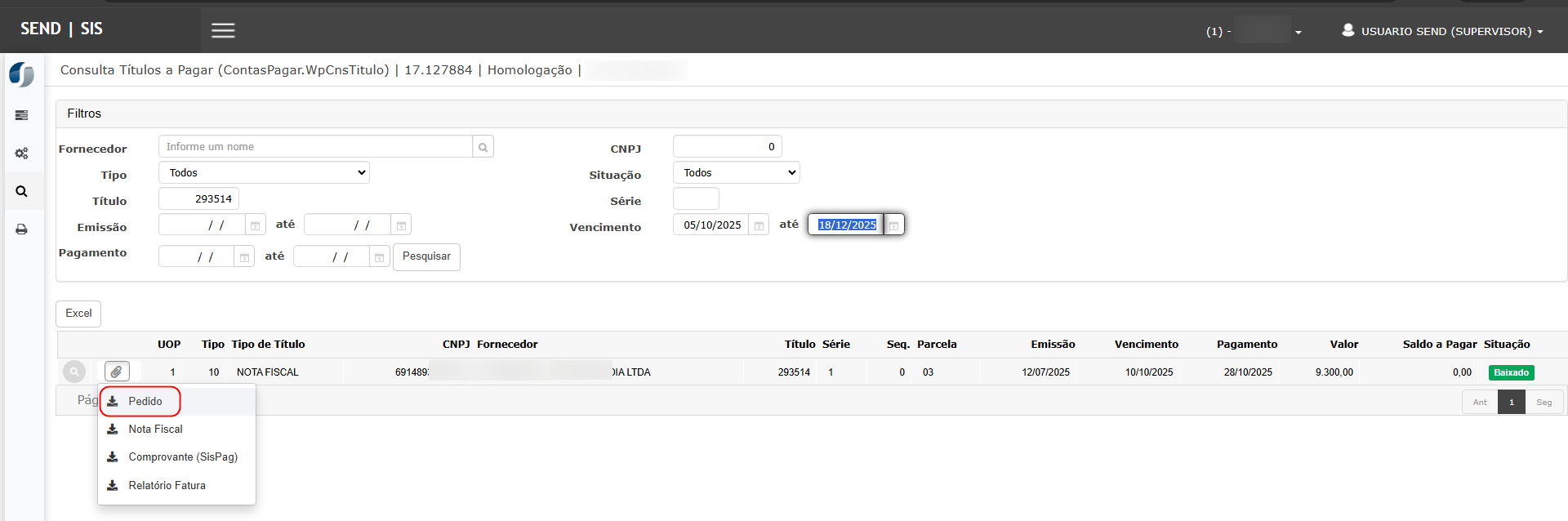This screenshot has width=1568, height=521.
Task: Click the magnifier icon in result row
Action: [x=74, y=372]
